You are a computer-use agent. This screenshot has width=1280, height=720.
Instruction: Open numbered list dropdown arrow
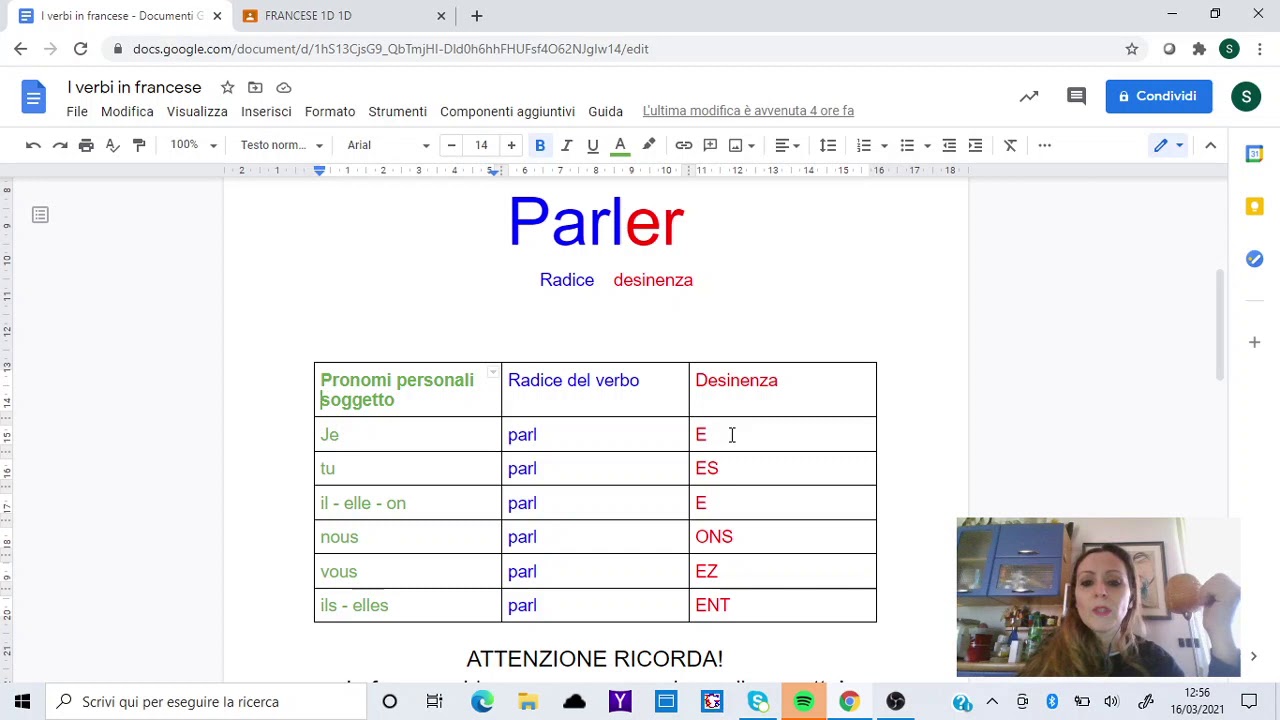884,145
